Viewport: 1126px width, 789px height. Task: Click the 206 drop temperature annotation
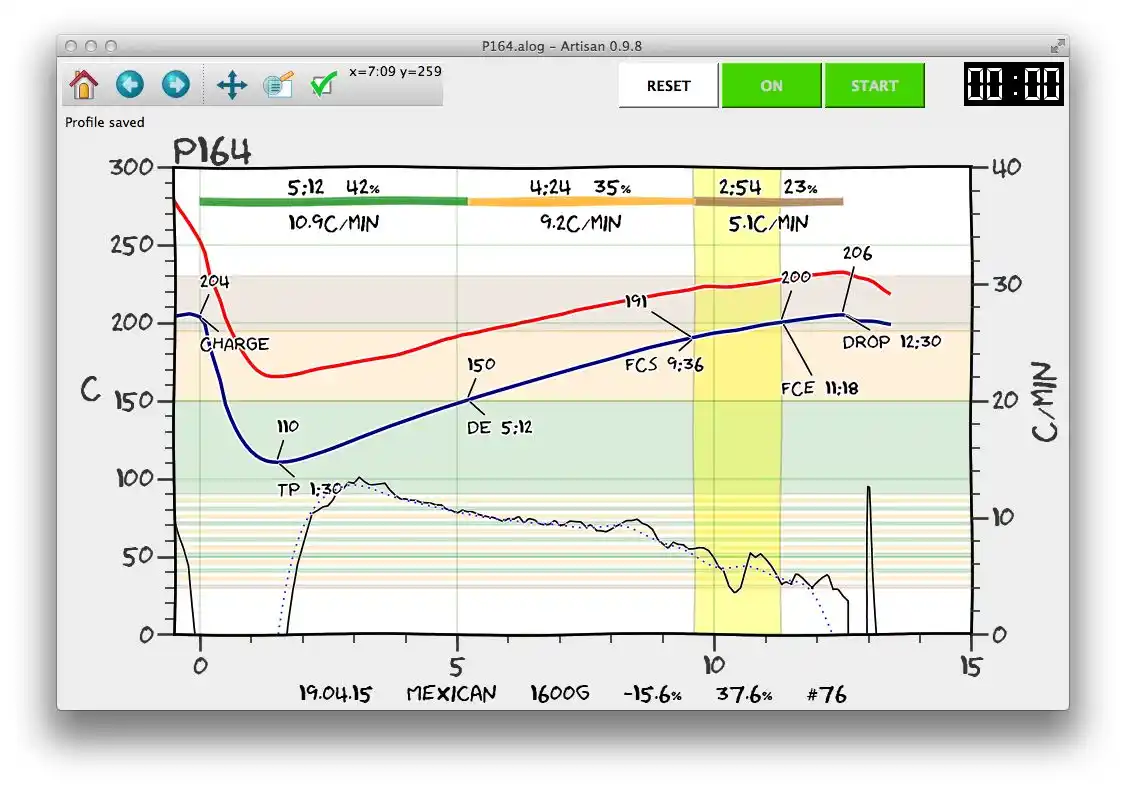tap(857, 253)
